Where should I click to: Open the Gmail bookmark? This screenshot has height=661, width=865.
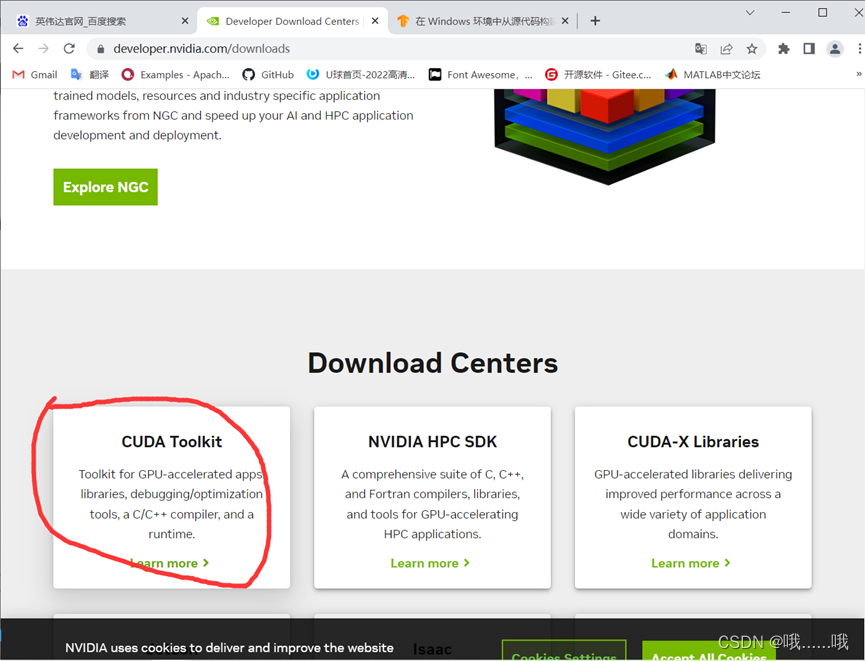tap(35, 74)
